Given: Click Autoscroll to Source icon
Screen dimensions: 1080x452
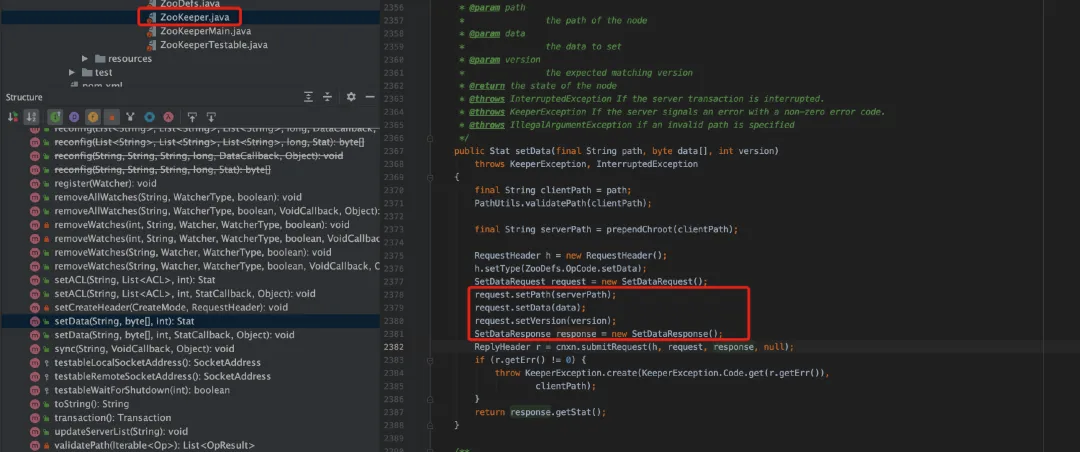Looking at the screenshot, I should click(192, 117).
